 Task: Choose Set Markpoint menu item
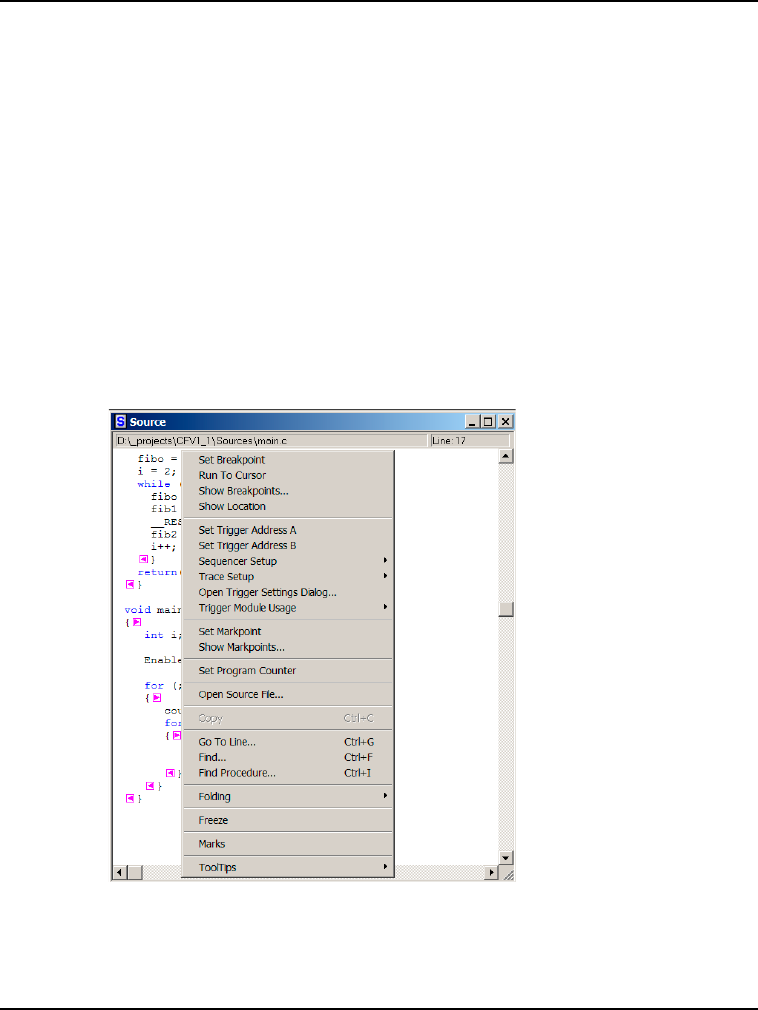(288, 631)
